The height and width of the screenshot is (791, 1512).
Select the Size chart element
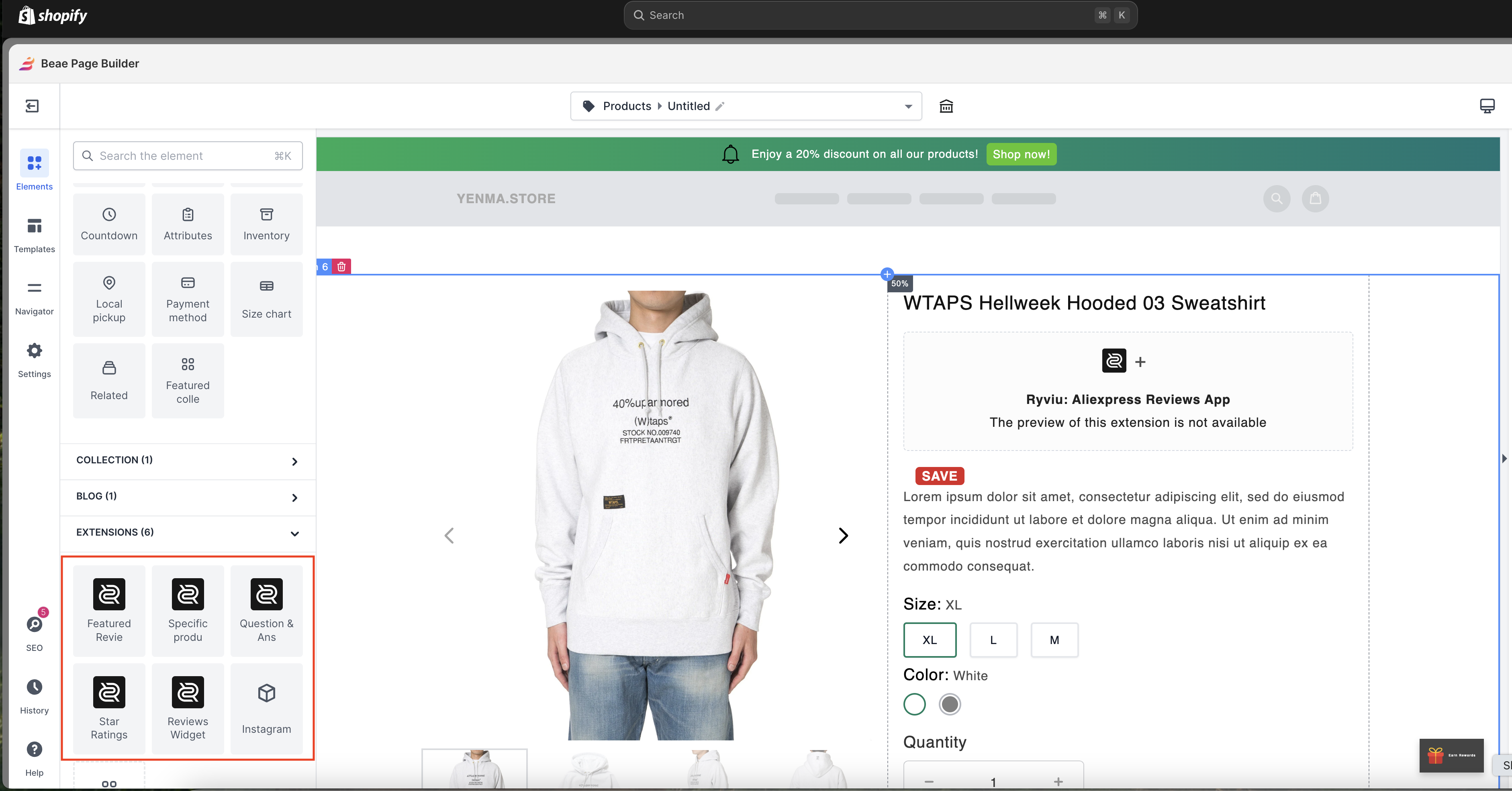coord(266,299)
